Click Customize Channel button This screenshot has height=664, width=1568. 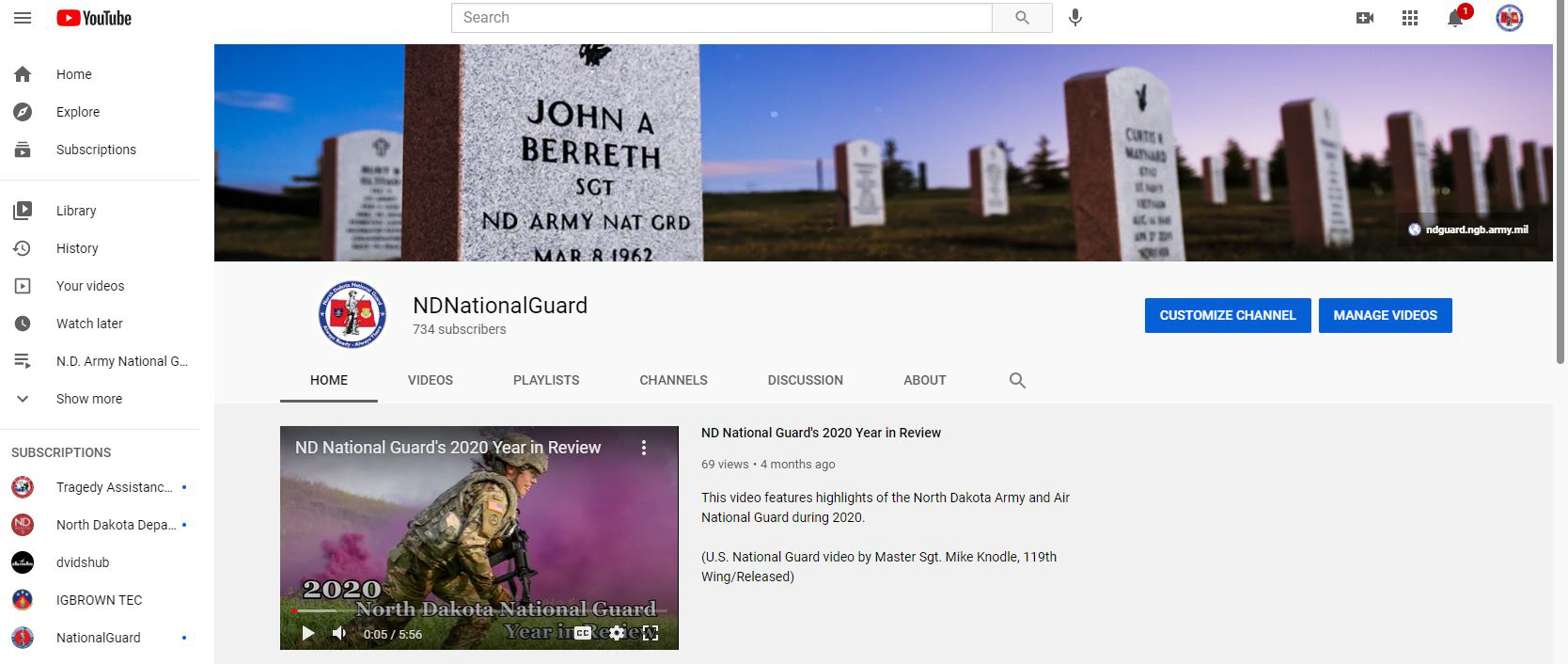pyautogui.click(x=1227, y=315)
